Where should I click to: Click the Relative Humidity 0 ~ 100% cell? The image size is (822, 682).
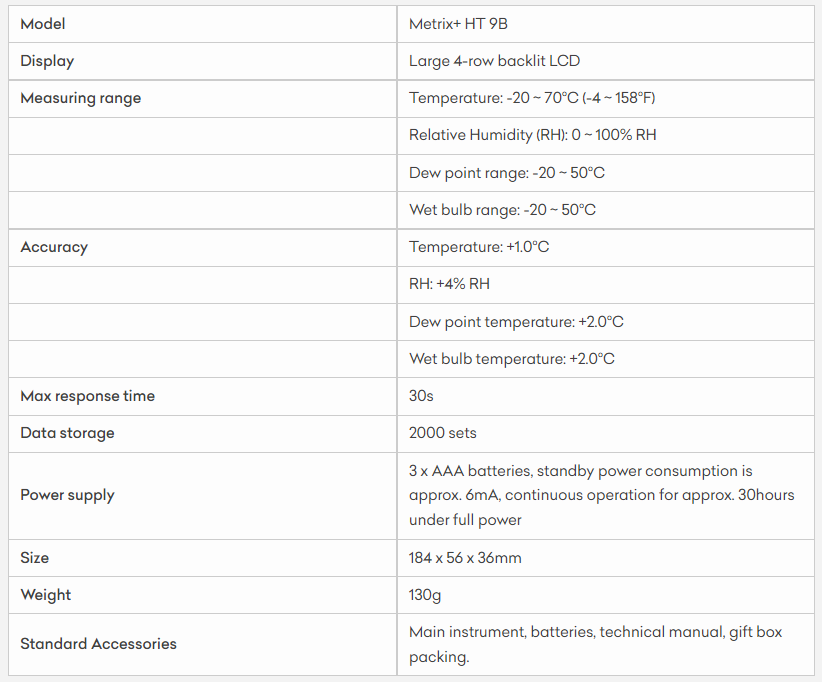click(x=532, y=135)
